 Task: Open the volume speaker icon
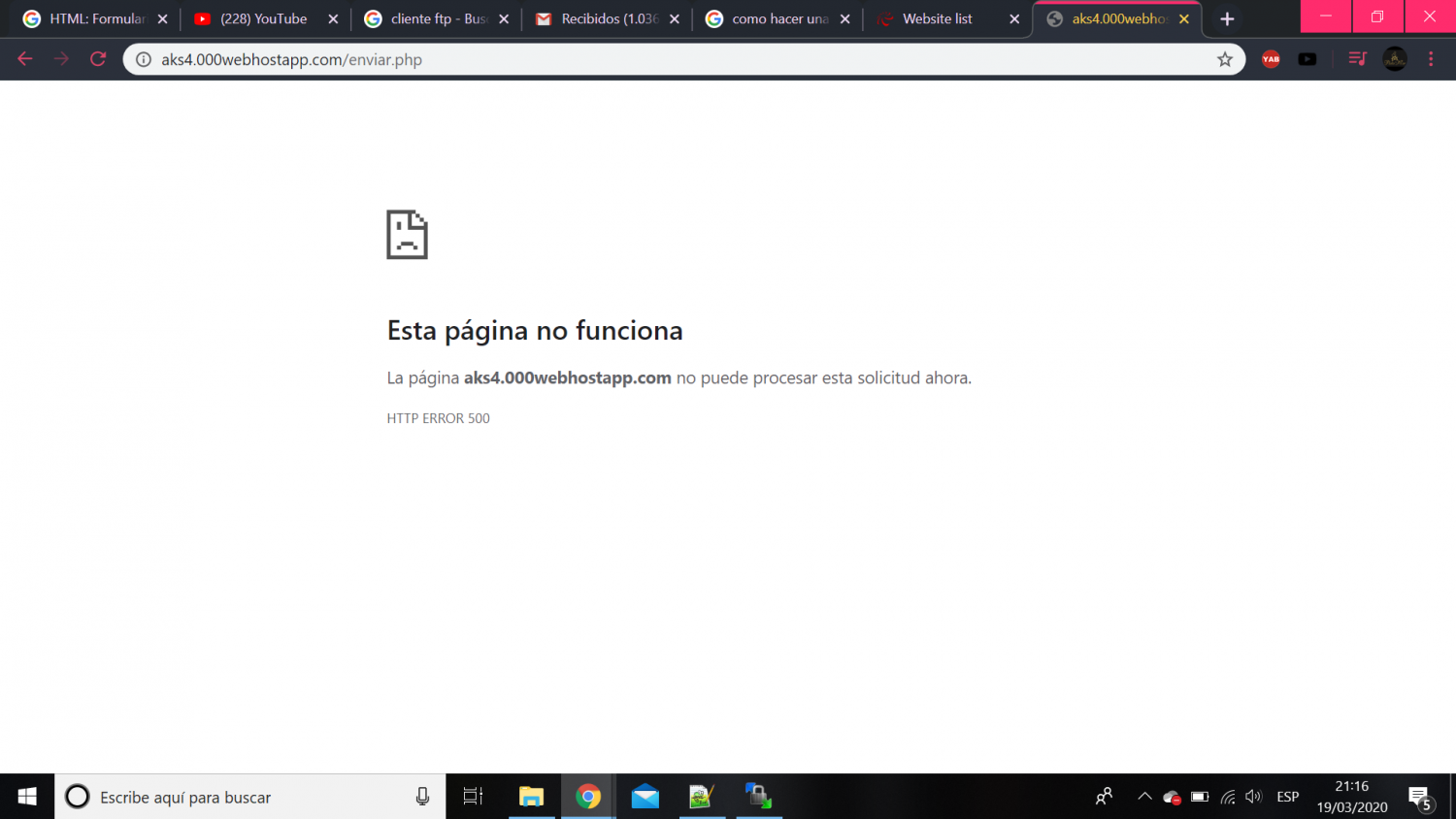(x=1254, y=797)
